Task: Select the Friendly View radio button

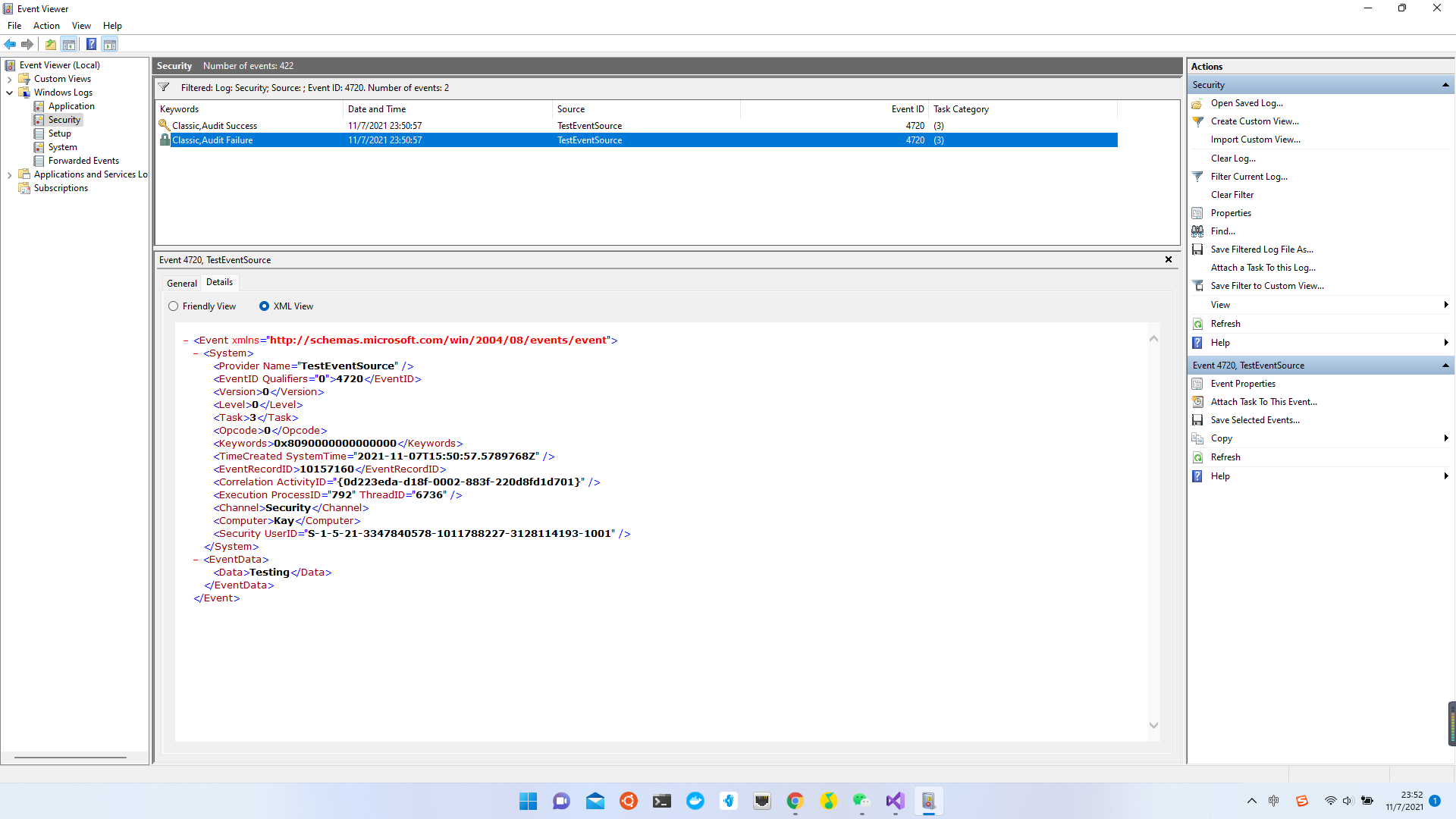Action: (174, 306)
